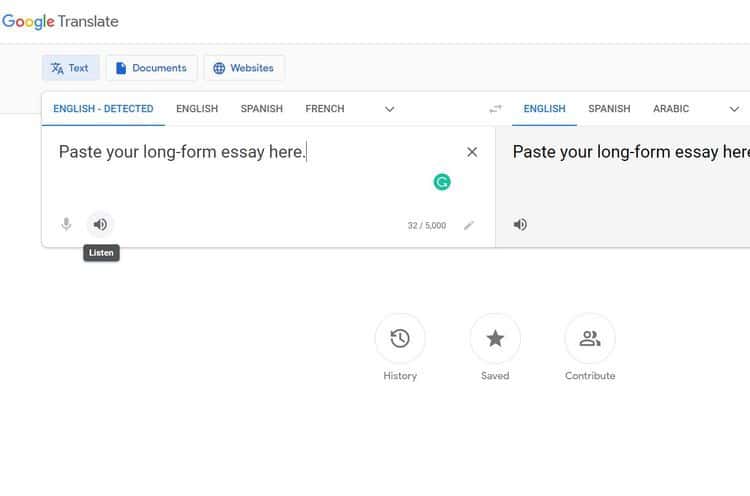Open the Grammarly widget icon
The height and width of the screenshot is (496, 750).
pyautogui.click(x=442, y=182)
